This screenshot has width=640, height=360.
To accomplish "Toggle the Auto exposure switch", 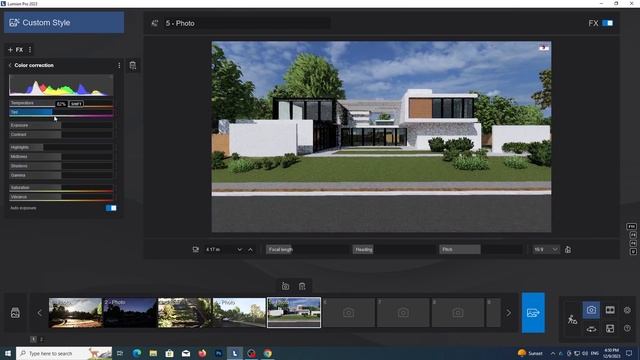I will click(111, 208).
